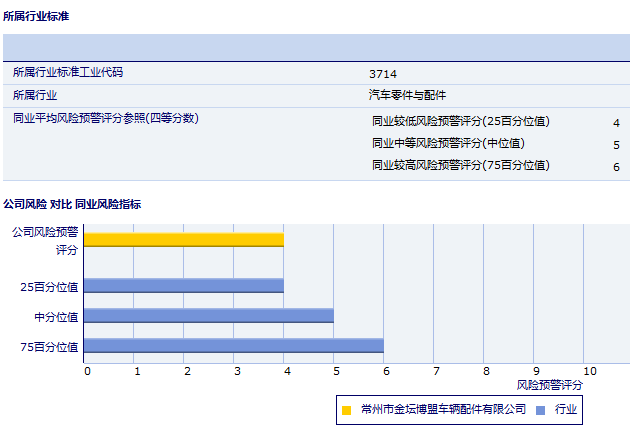The height and width of the screenshot is (431, 630).
Task: Click the blue 中分位值 chart bar
Action: (209, 315)
